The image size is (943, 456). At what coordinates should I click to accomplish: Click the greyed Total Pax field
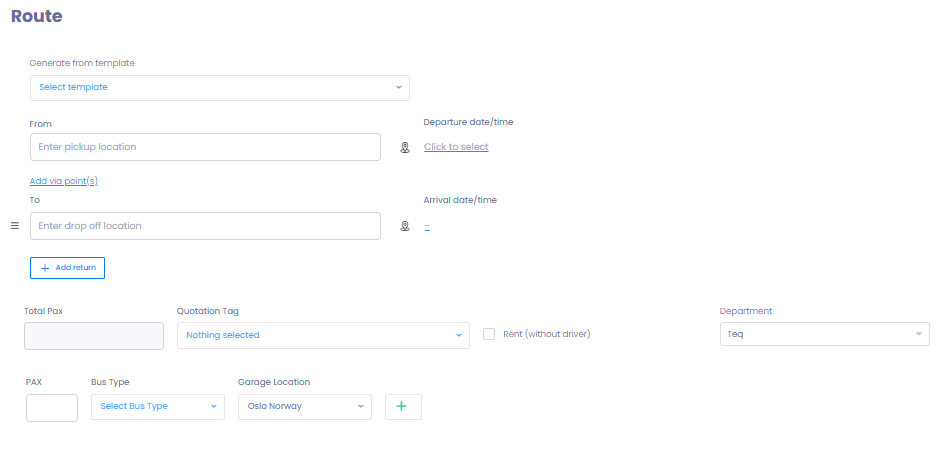click(x=94, y=335)
